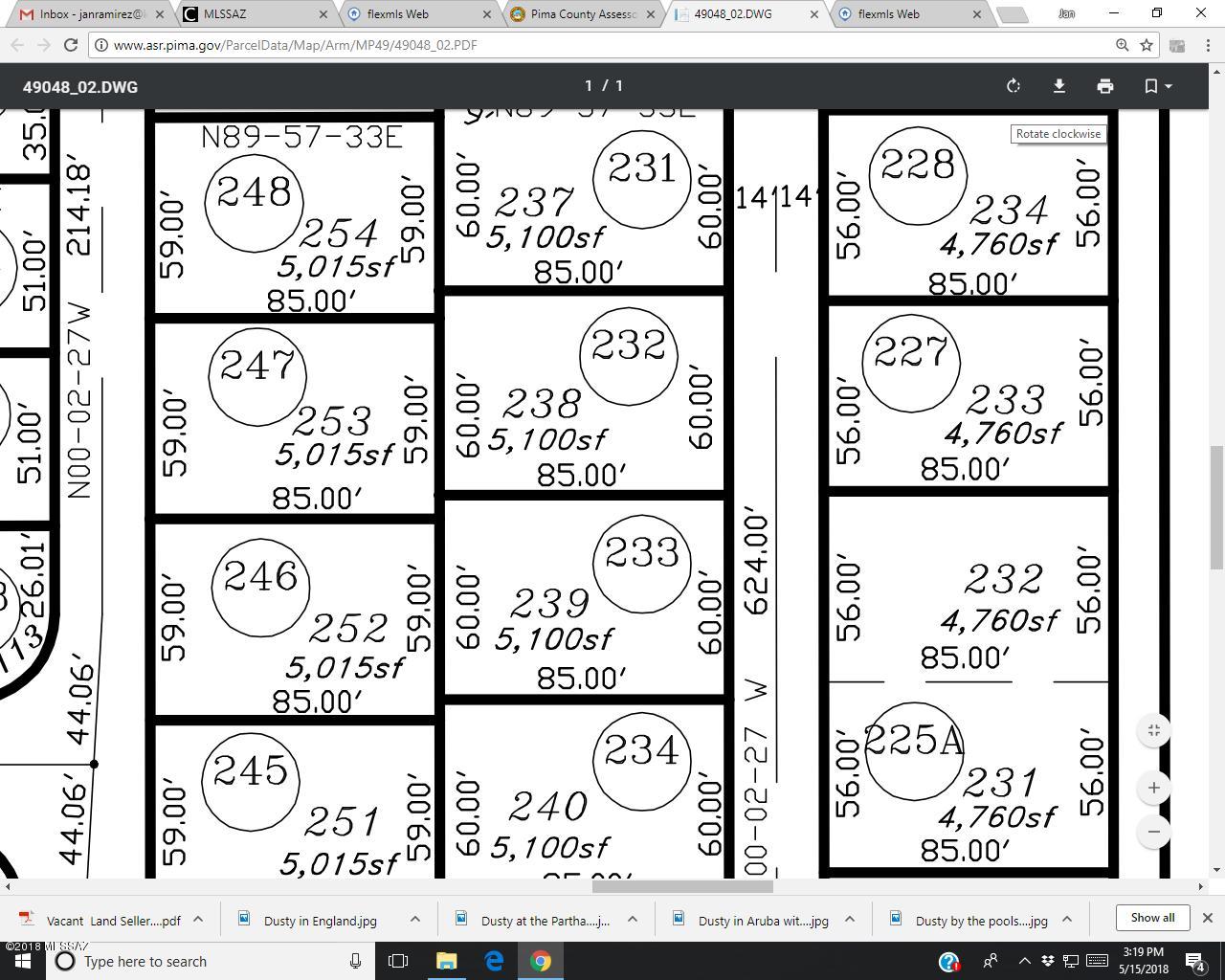Expand options for Dusty in Aruba download
This screenshot has width=1225, height=980.
850,919
